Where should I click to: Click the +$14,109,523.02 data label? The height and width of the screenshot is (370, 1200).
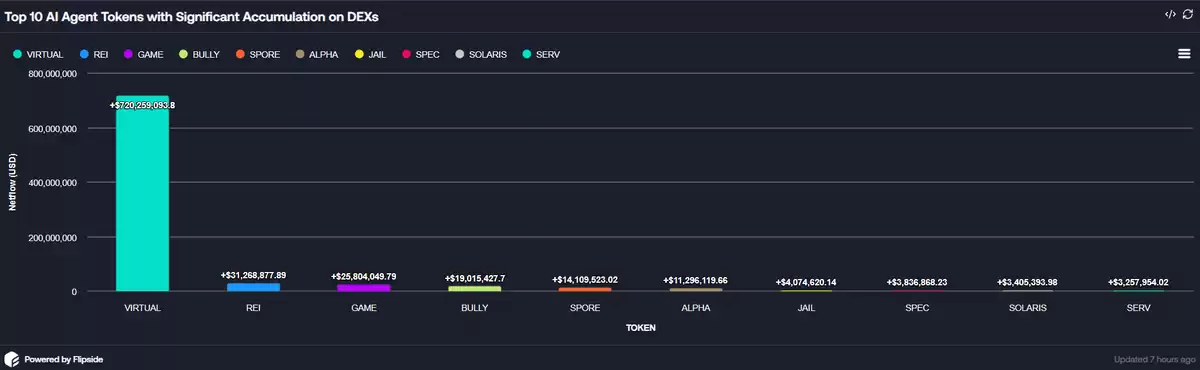tap(585, 280)
